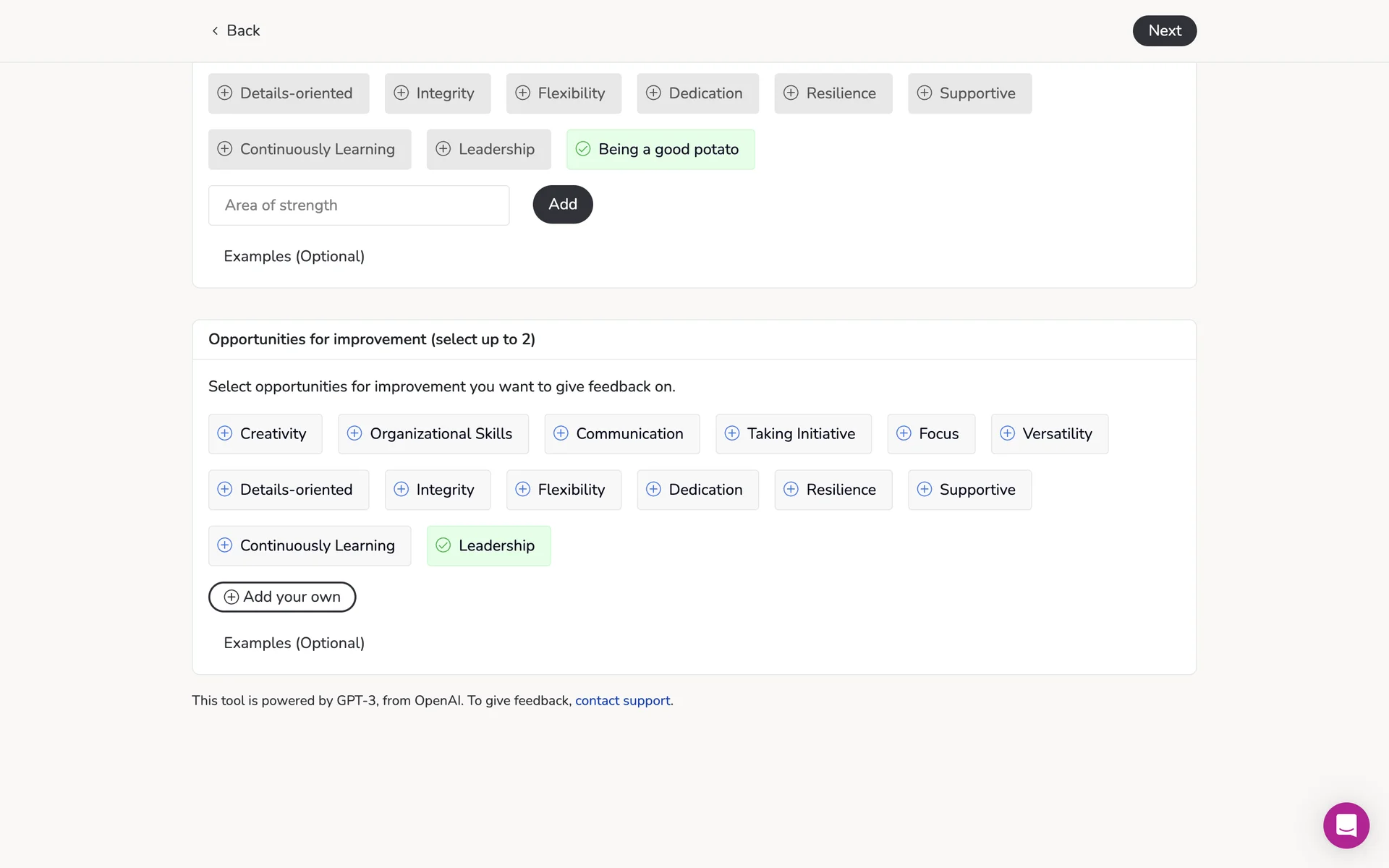Viewport: 1389px width, 868px height.
Task: Click plus icon in Add your own
Action: pos(231,597)
